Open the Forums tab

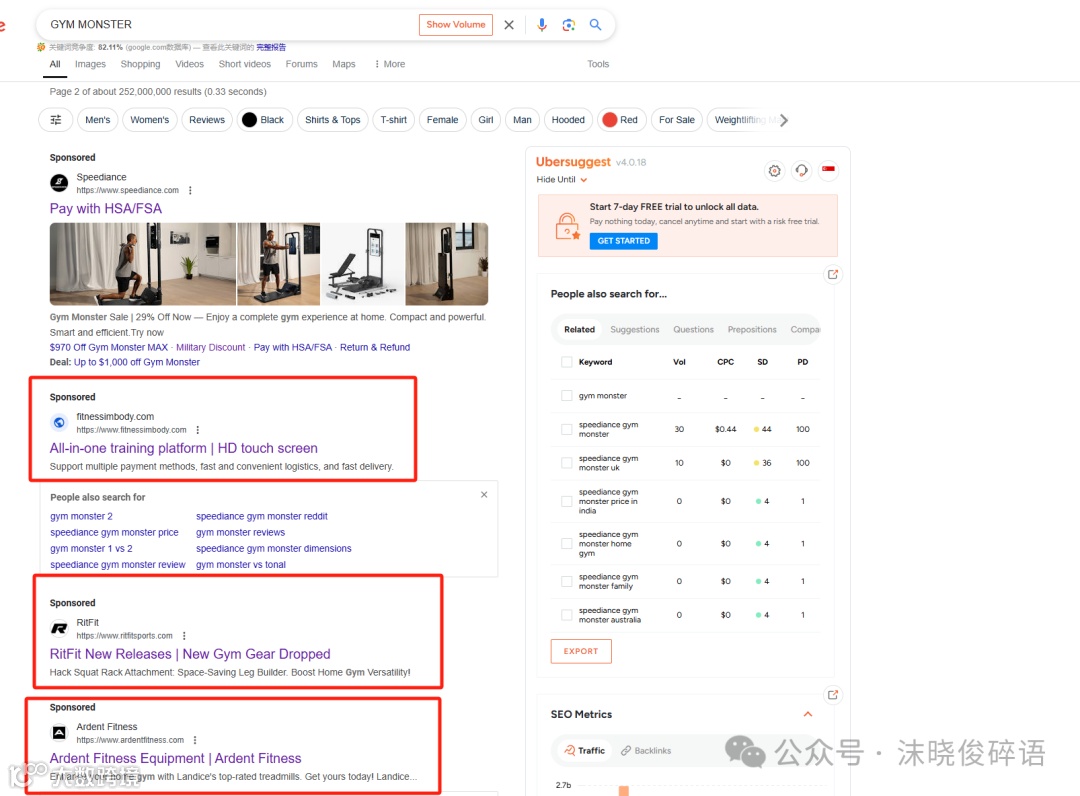coord(302,64)
